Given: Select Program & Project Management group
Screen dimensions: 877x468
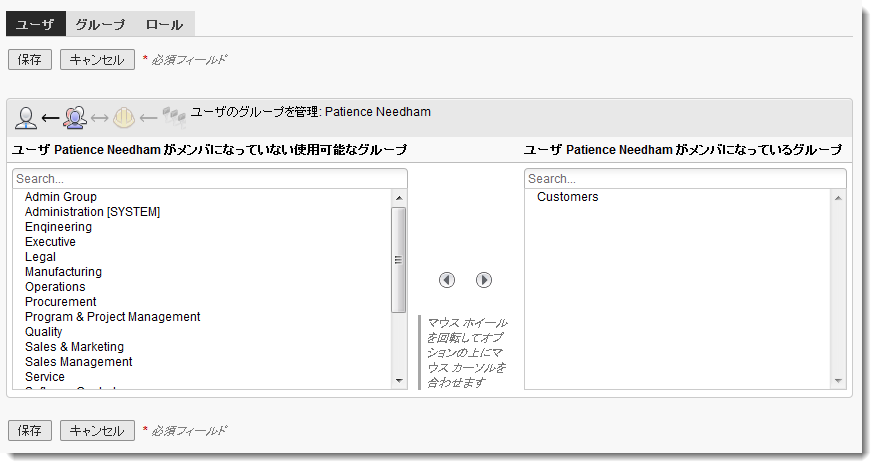Looking at the screenshot, I should pos(112,317).
